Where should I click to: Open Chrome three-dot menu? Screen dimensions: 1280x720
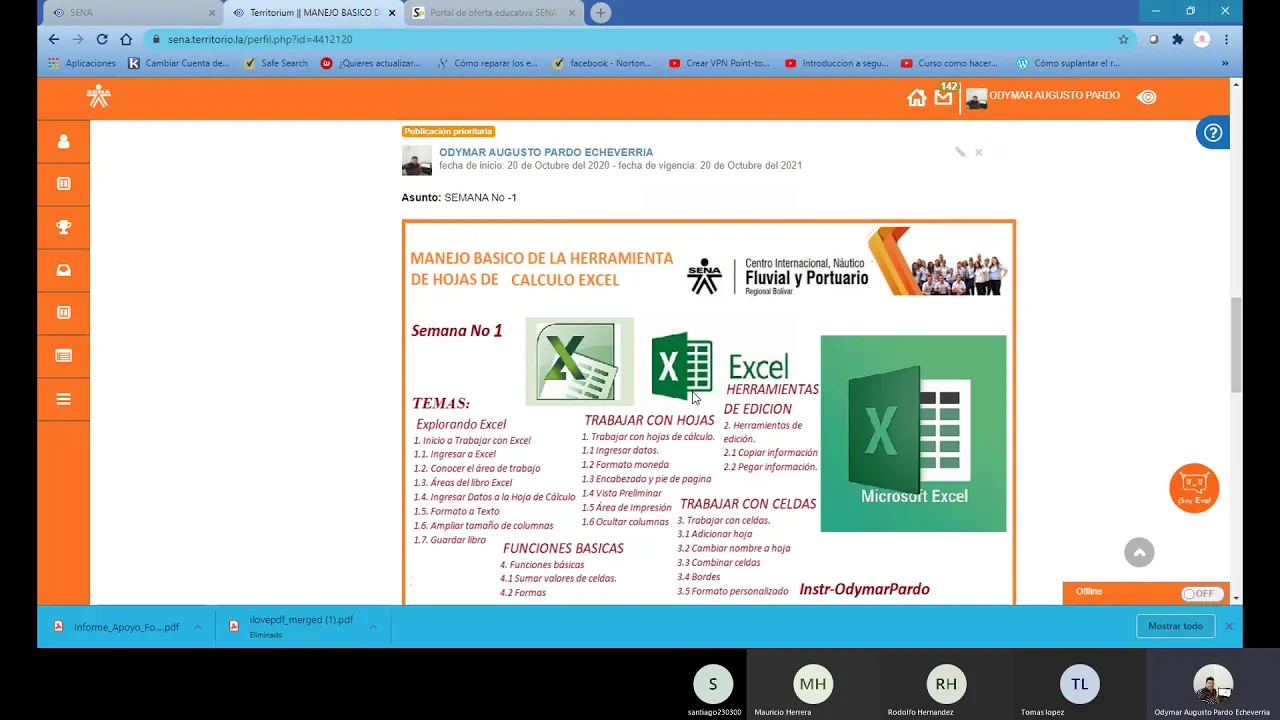(x=1226, y=39)
